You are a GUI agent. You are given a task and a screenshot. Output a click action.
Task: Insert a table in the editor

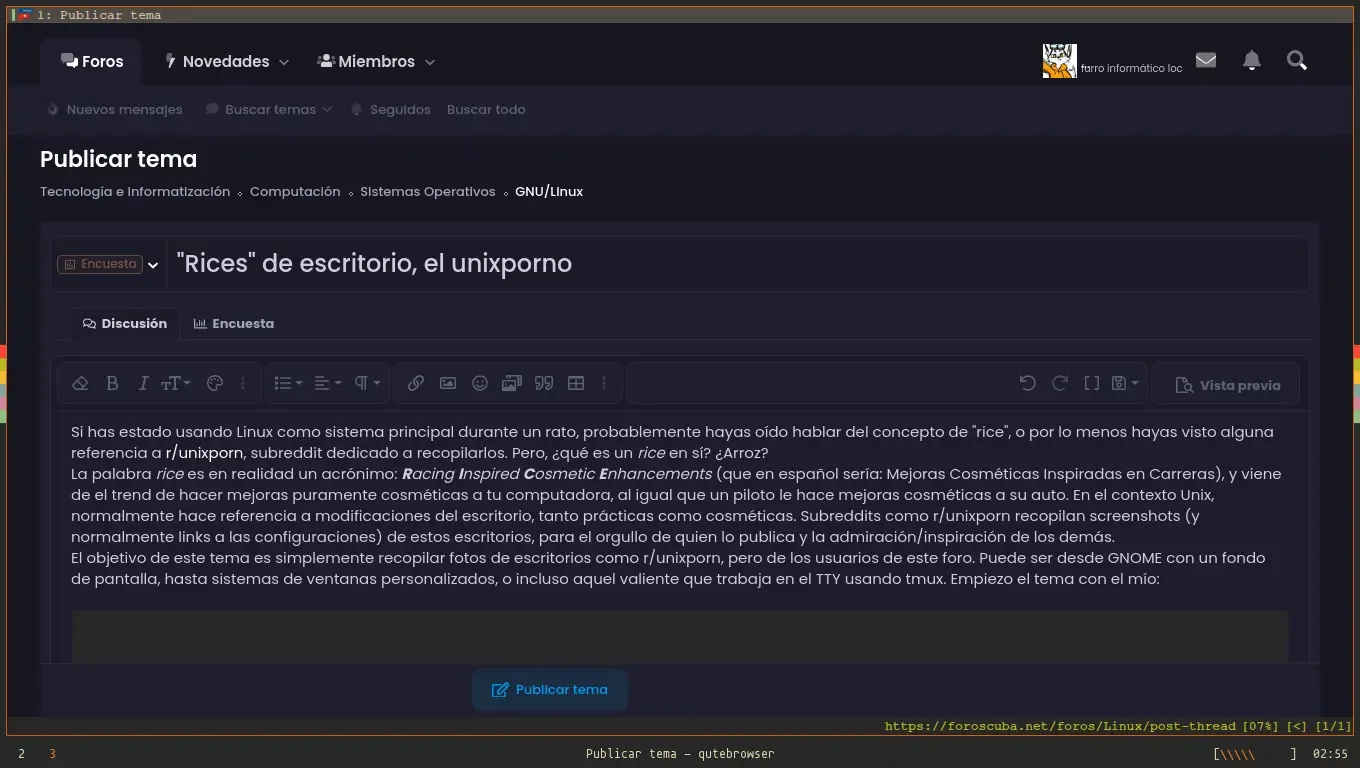click(x=576, y=383)
